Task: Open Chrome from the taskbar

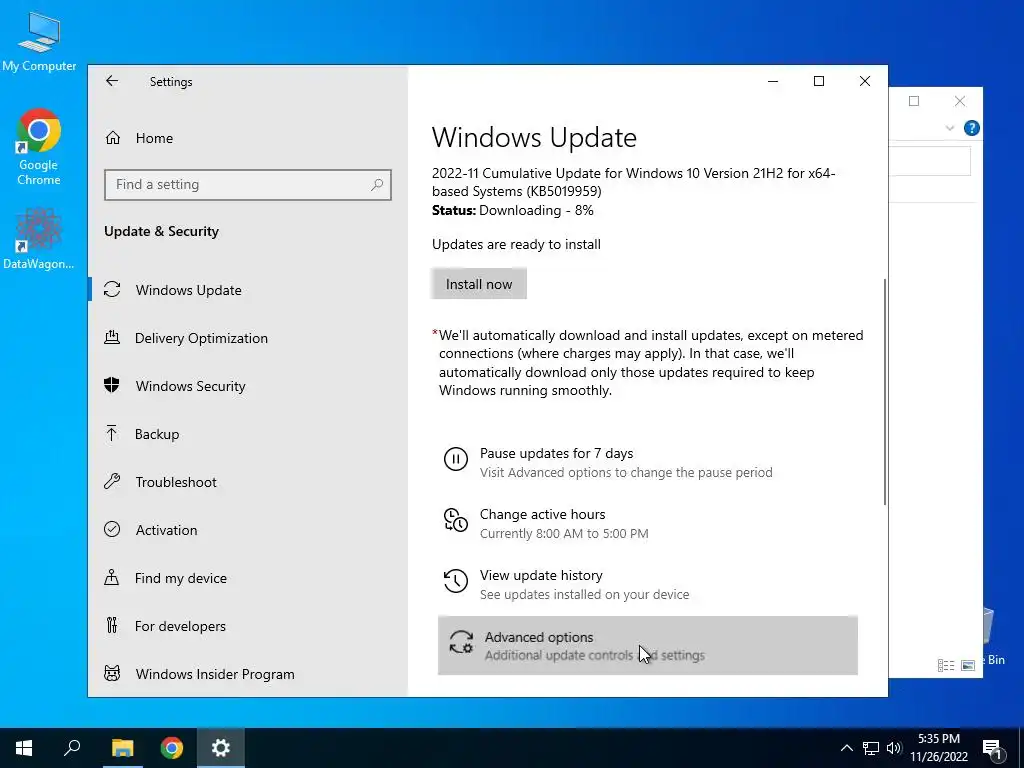Action: click(172, 748)
